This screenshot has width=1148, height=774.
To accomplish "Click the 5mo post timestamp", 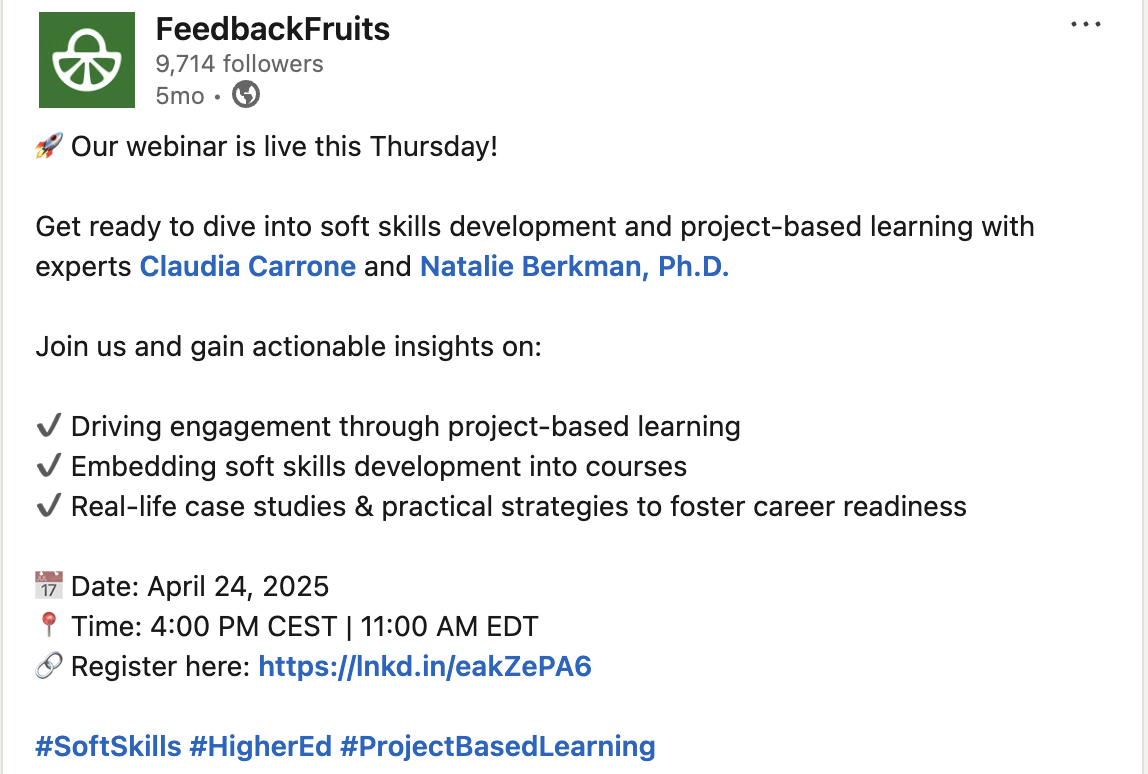I will click(180, 96).
